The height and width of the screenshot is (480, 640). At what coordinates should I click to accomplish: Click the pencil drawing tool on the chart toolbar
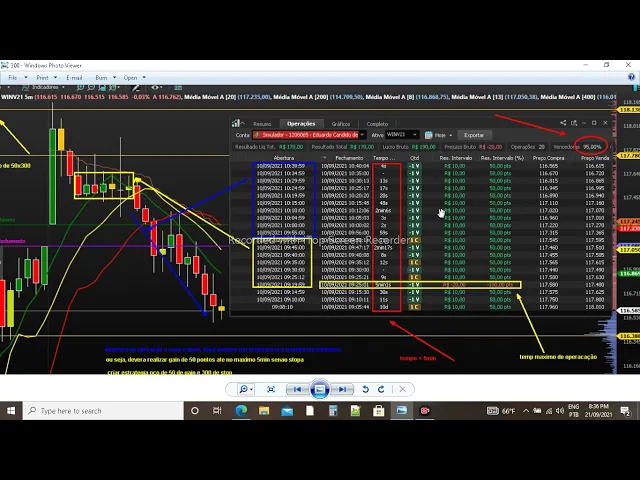click(x=136, y=88)
